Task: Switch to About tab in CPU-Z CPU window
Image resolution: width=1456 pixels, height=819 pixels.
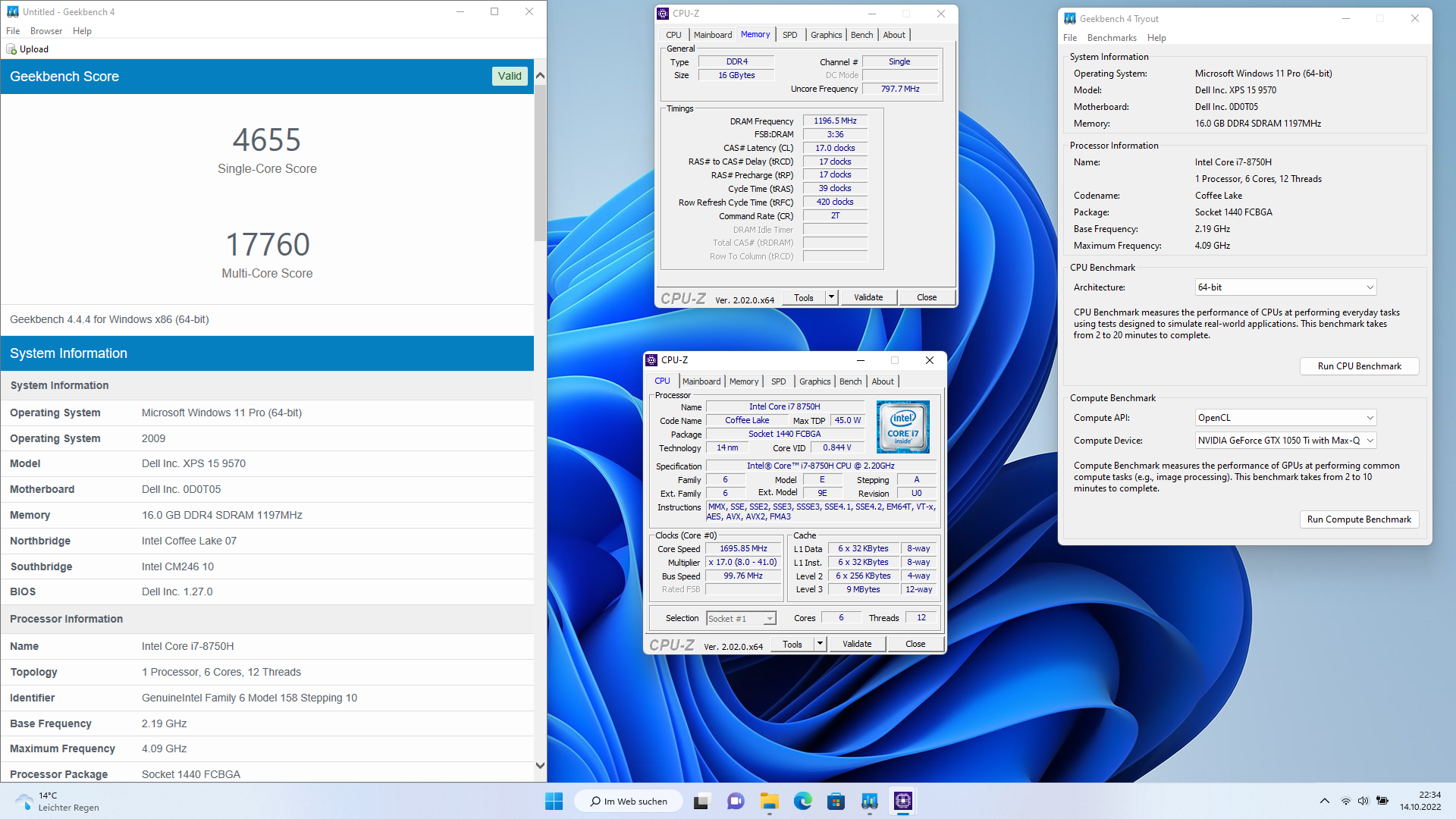Action: pos(883,381)
